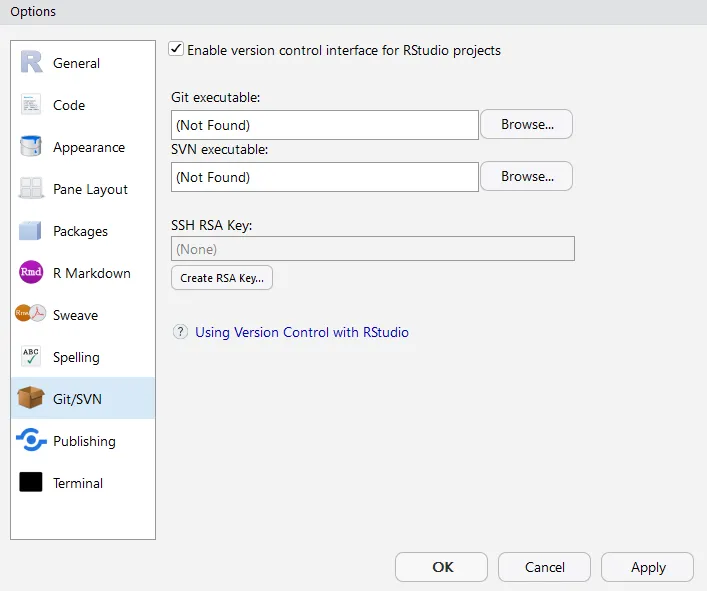Select the Packages box icon
The width and height of the screenshot is (707, 591).
coord(31,231)
